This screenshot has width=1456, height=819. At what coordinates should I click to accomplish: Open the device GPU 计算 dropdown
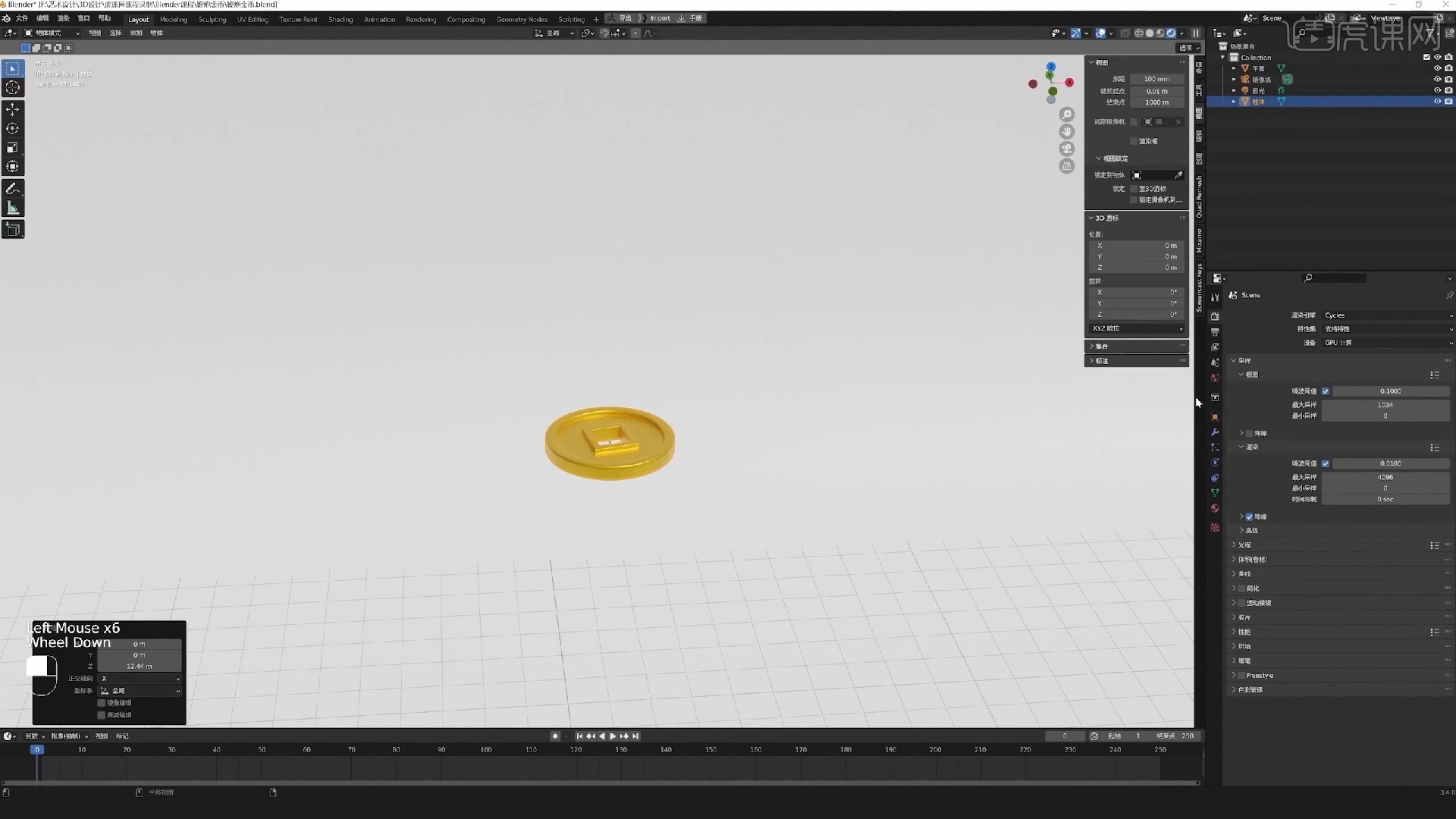point(1388,343)
